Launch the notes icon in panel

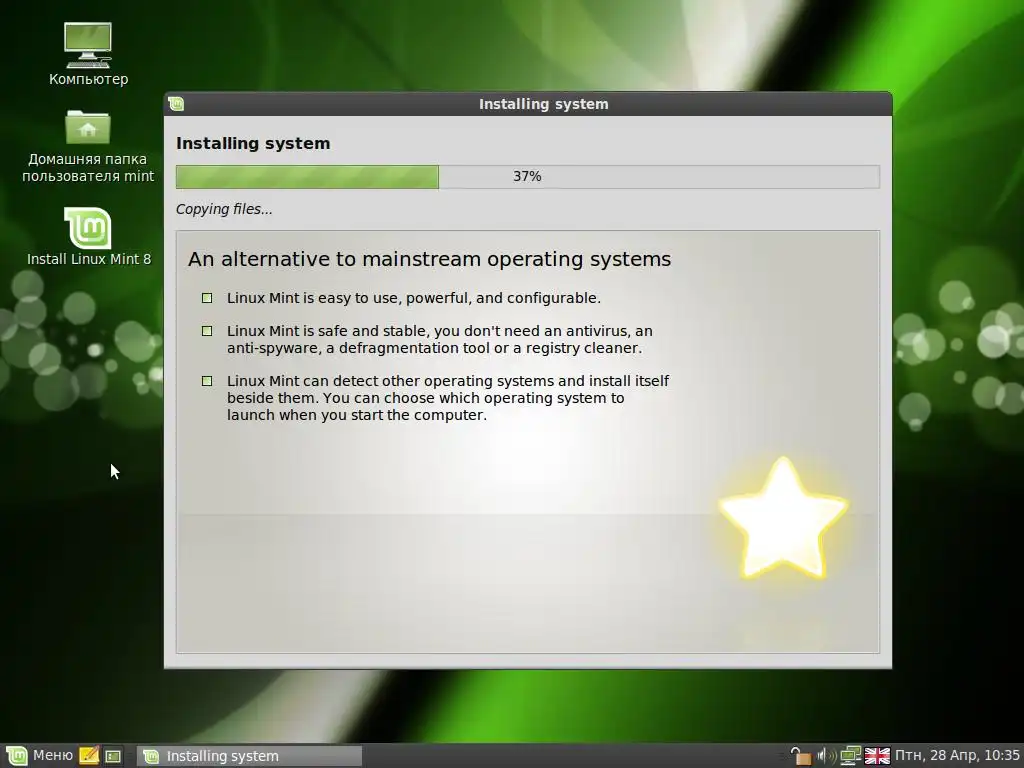click(89, 756)
